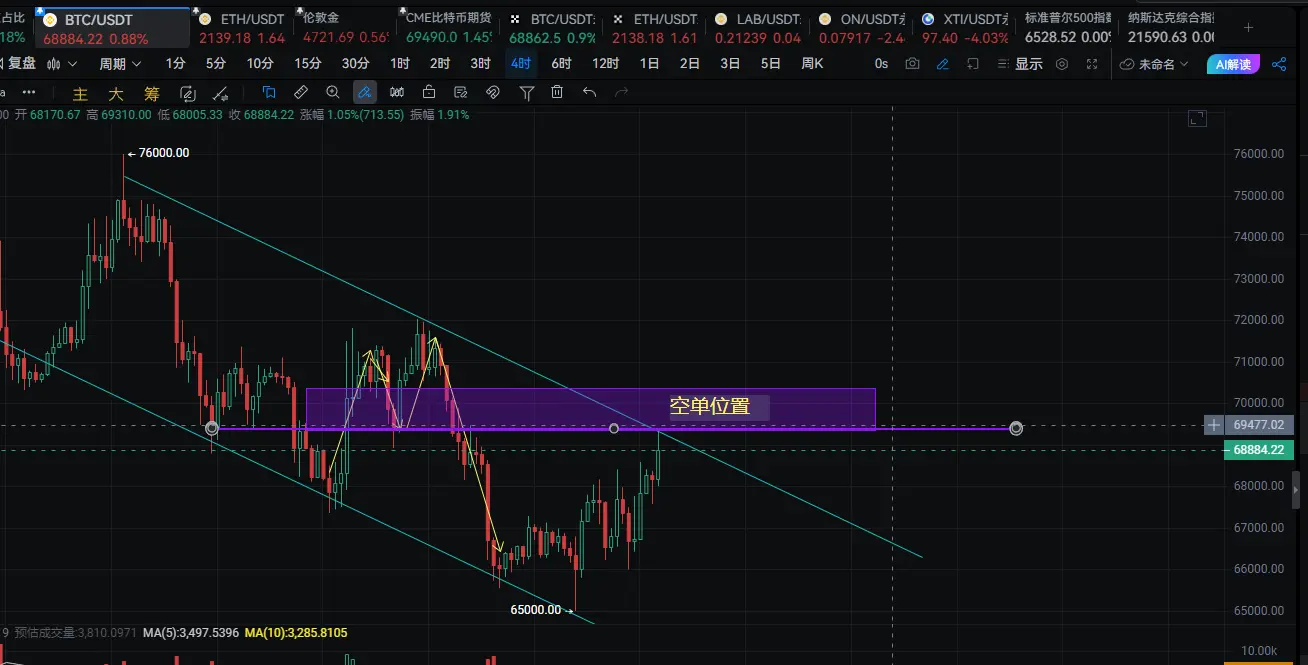This screenshot has height=665, width=1308.
Task: Open the 周期 period dropdown
Action: coord(119,64)
